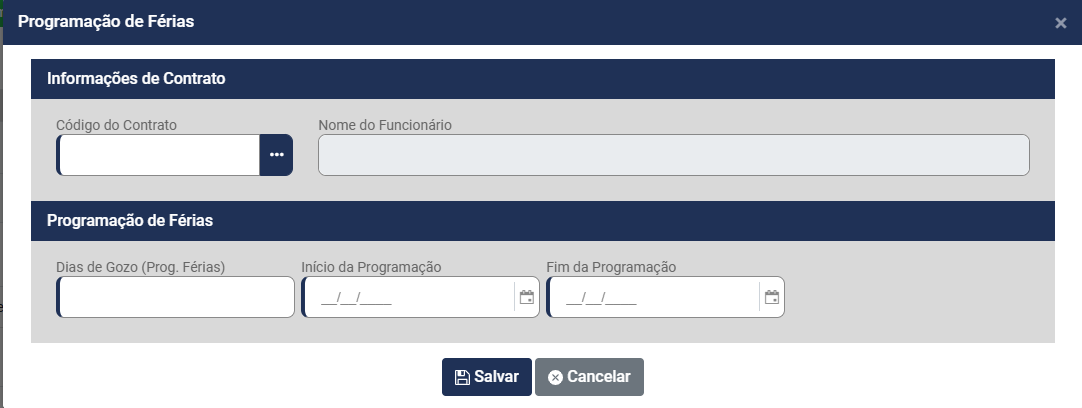The image size is (1082, 408).
Task: Focus the Código do Contrato input field
Action: click(160, 155)
